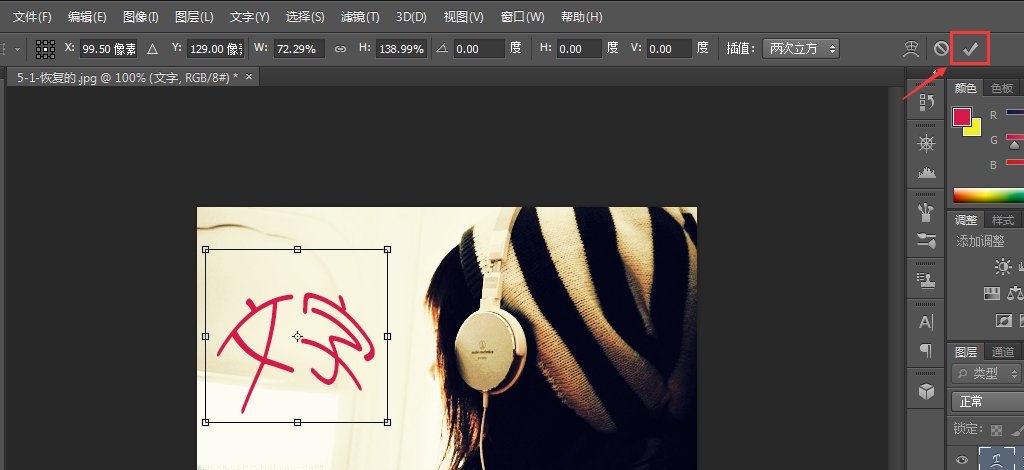Click the reference point location grid
This screenshot has width=1024, height=470.
coord(45,49)
